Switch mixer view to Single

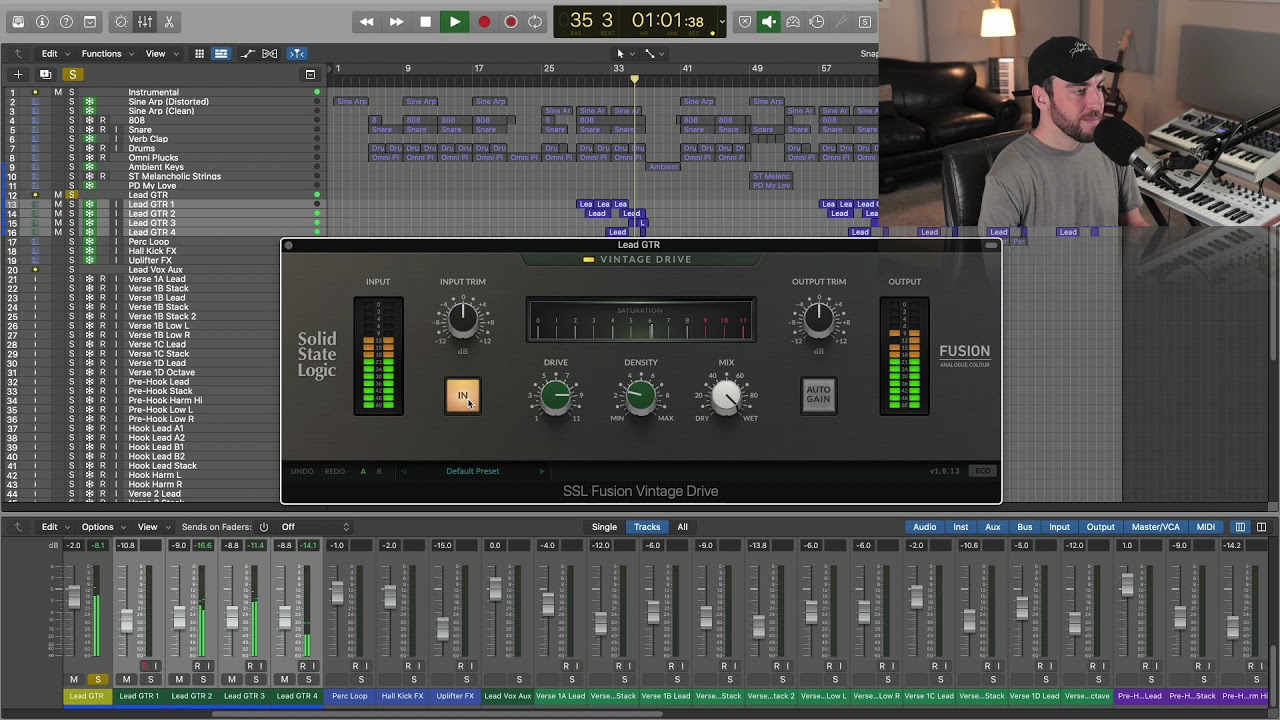click(604, 527)
